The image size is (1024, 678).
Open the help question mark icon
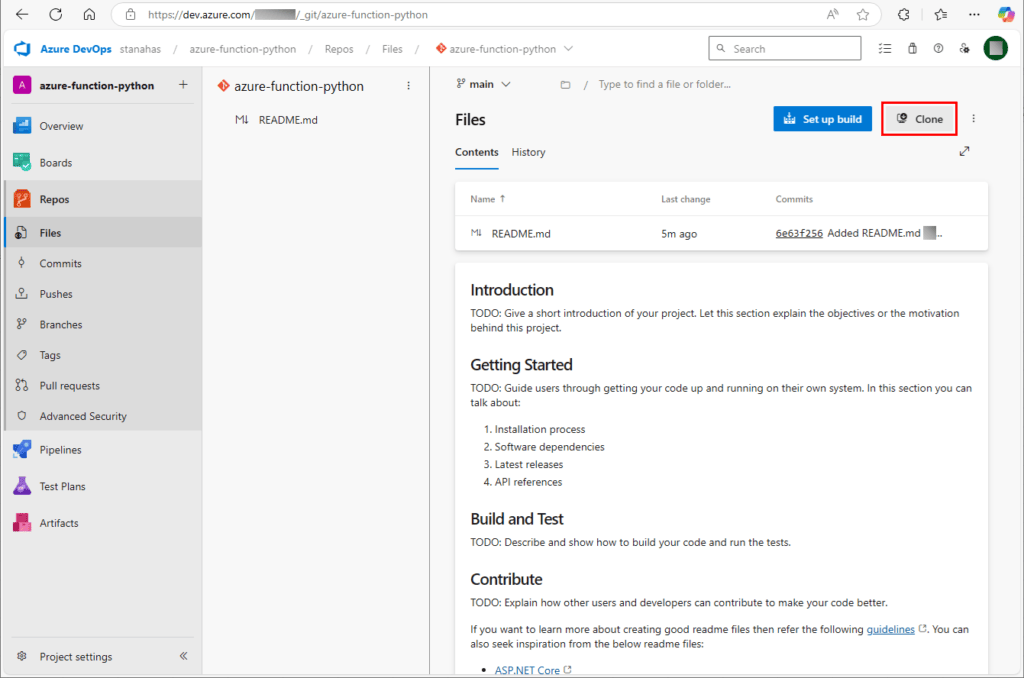[x=938, y=48]
